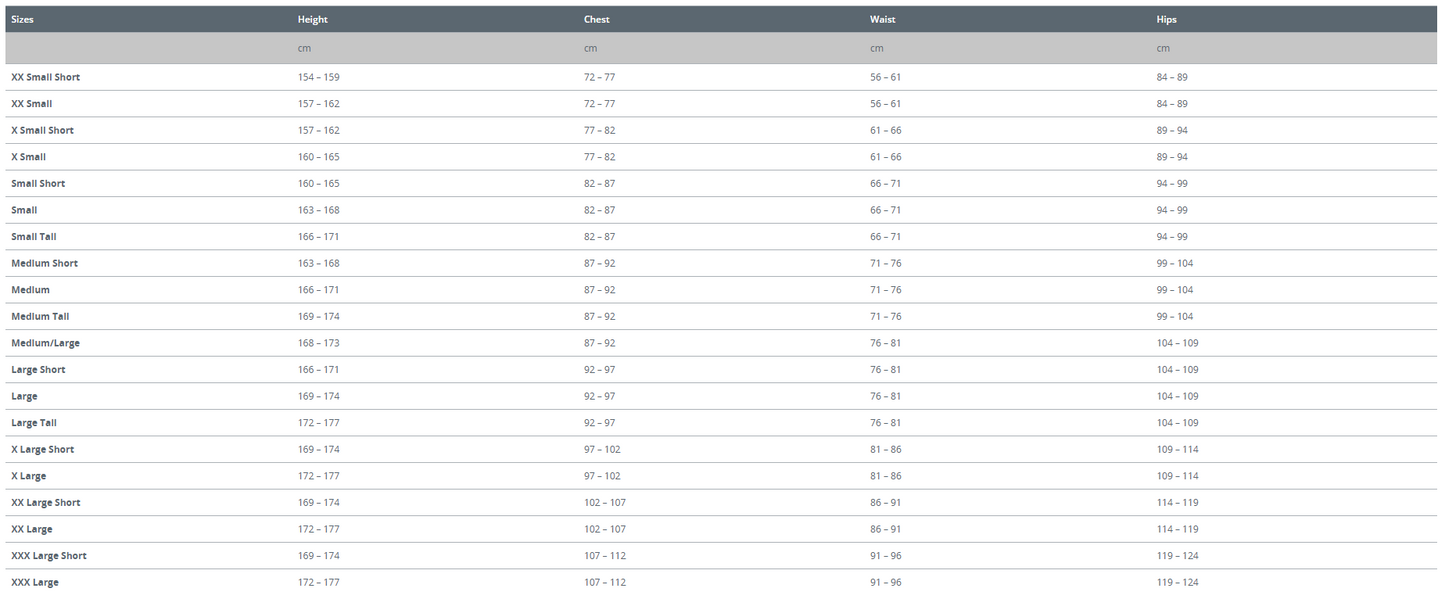The height and width of the screenshot is (599, 1445).
Task: Click the height value for XX Small Short
Action: click(318, 77)
